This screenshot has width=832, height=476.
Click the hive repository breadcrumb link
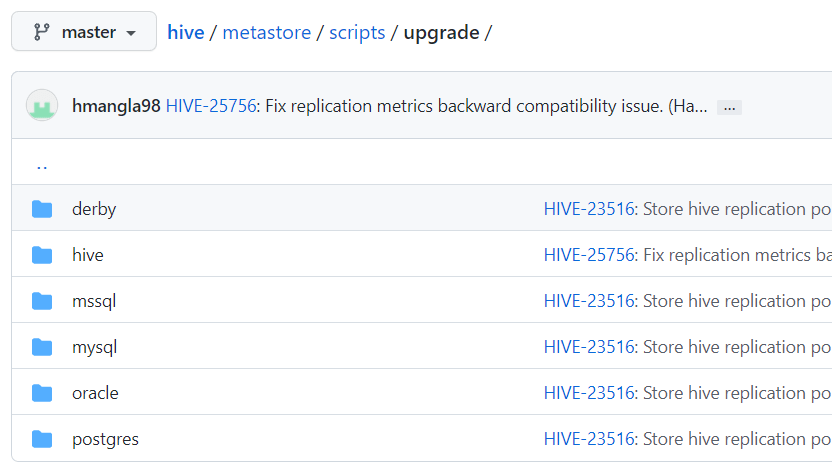(x=185, y=32)
